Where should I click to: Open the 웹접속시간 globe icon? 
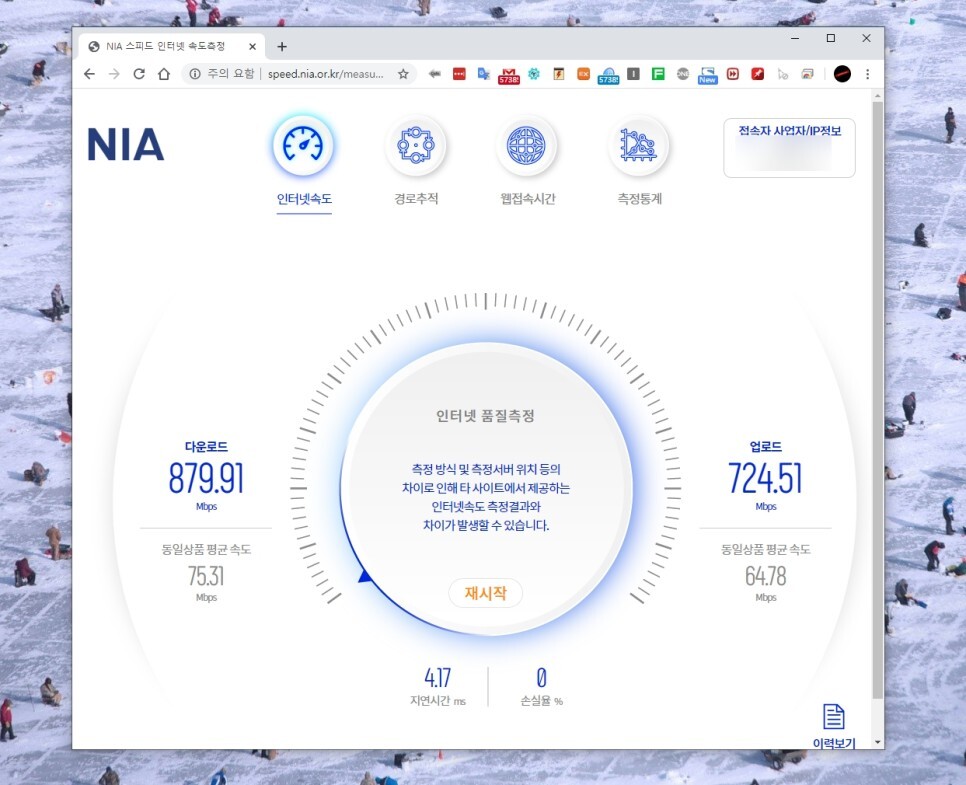[526, 146]
